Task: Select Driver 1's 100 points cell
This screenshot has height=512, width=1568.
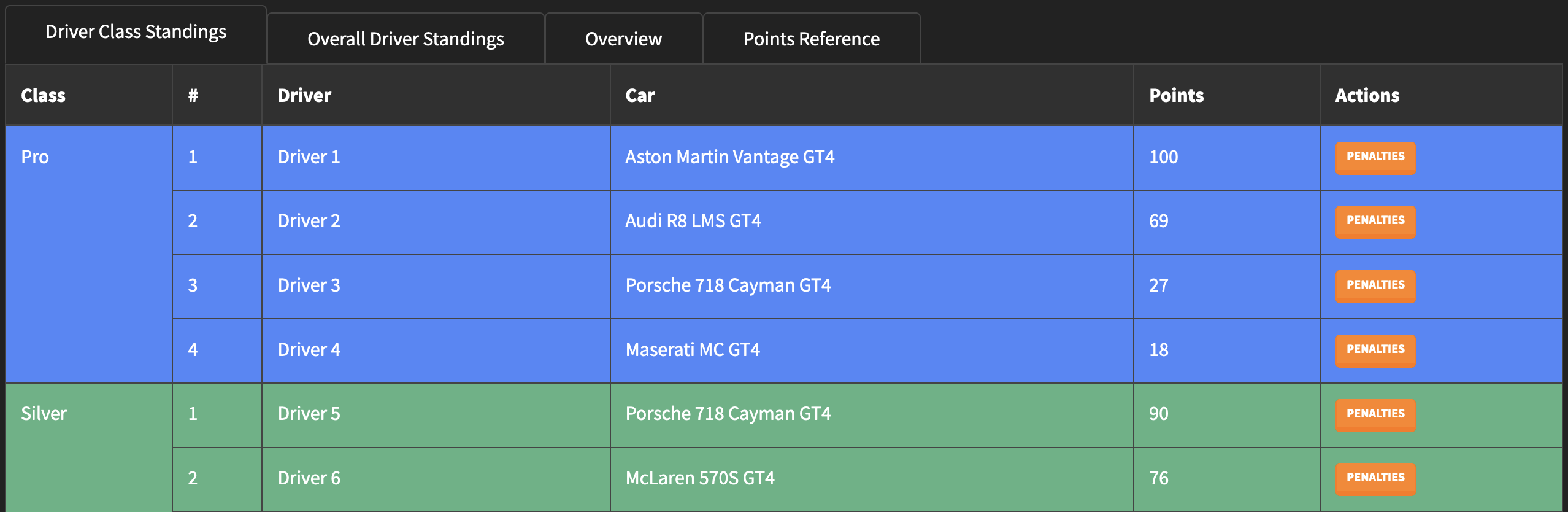Action: (1163, 157)
